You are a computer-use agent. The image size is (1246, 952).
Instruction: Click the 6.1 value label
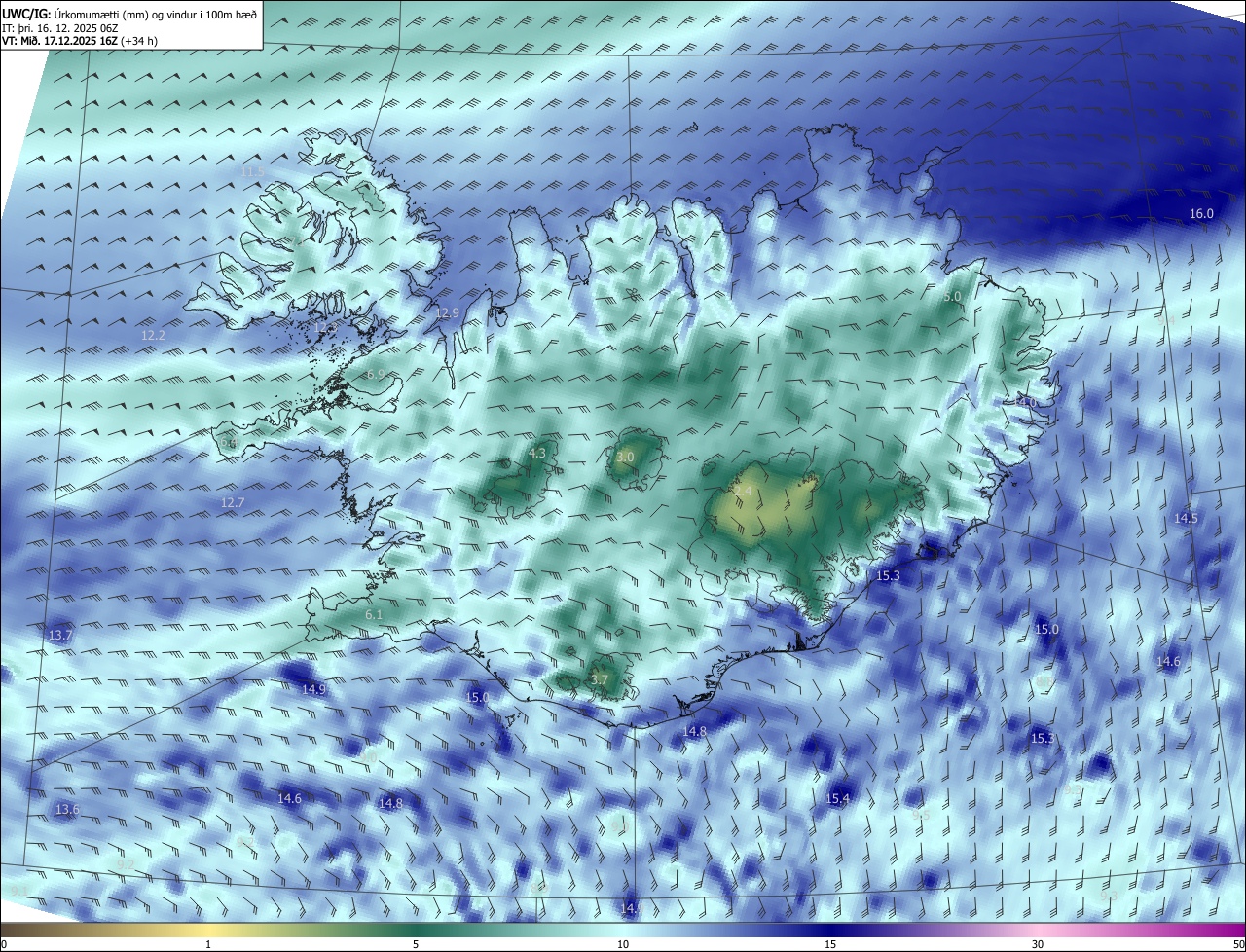(374, 615)
